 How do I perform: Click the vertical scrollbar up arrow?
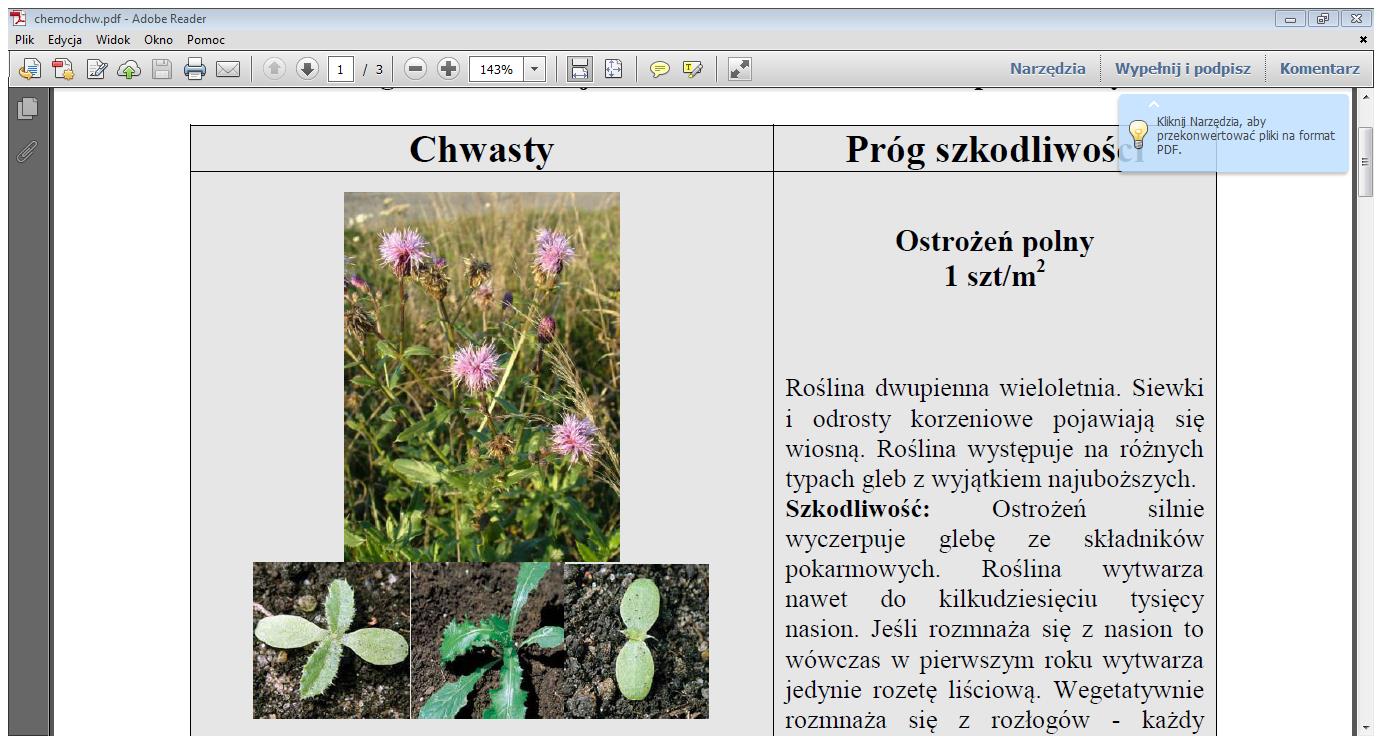(1366, 97)
